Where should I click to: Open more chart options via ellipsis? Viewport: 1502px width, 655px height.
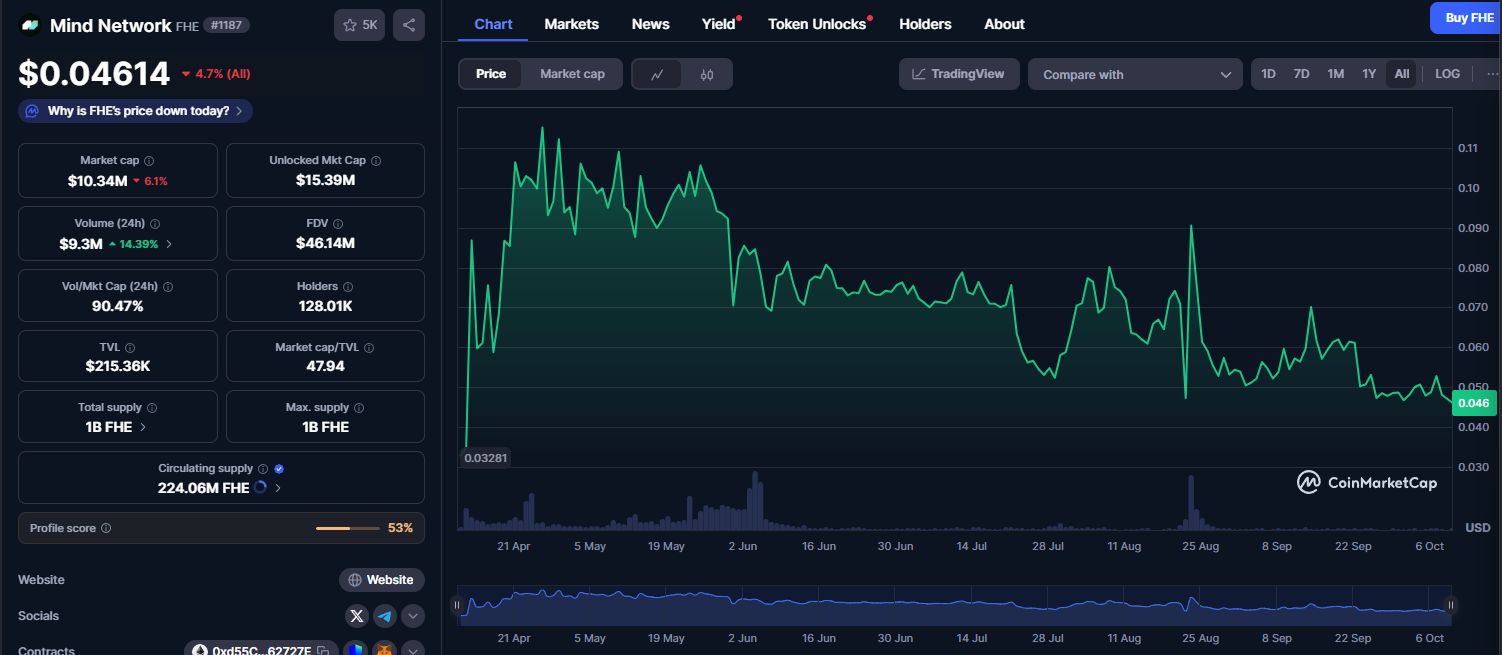[x=1493, y=73]
